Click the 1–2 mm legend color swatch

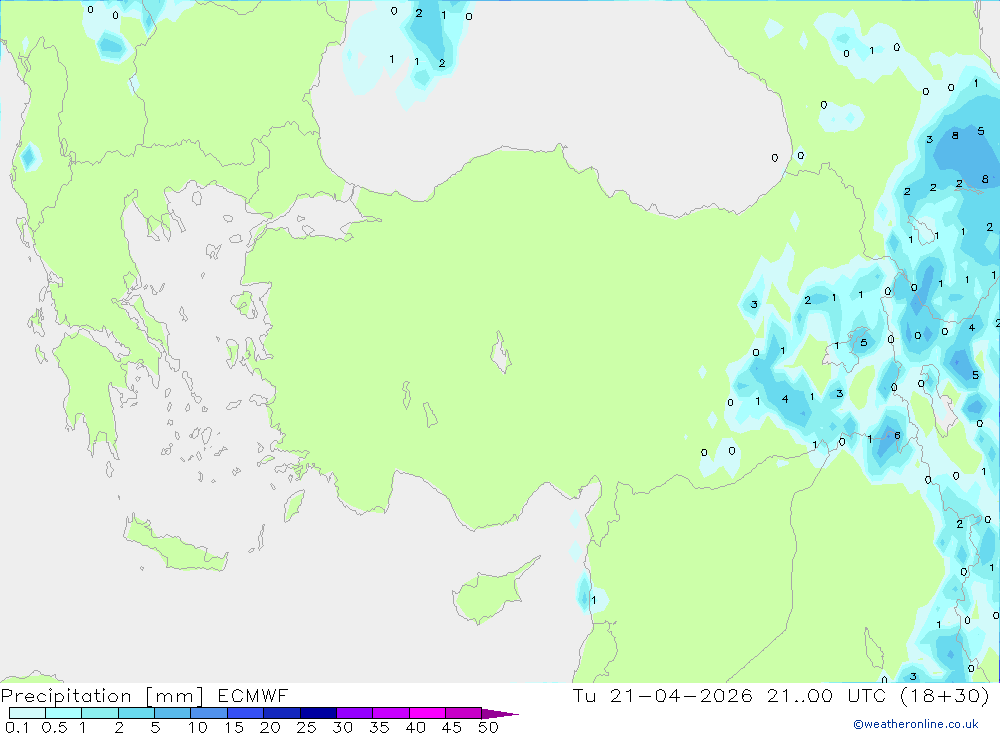pyautogui.click(x=100, y=713)
